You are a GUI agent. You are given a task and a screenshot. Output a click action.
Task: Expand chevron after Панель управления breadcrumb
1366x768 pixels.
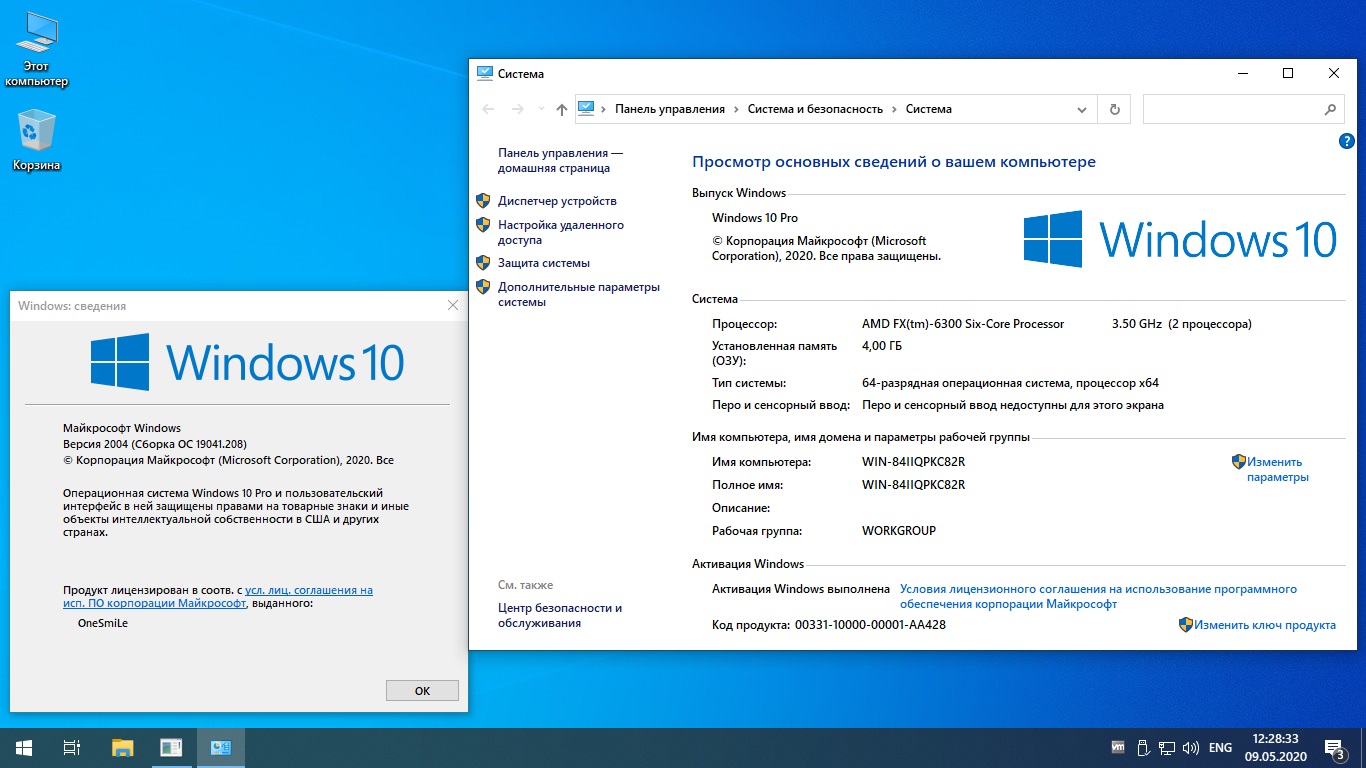point(737,109)
